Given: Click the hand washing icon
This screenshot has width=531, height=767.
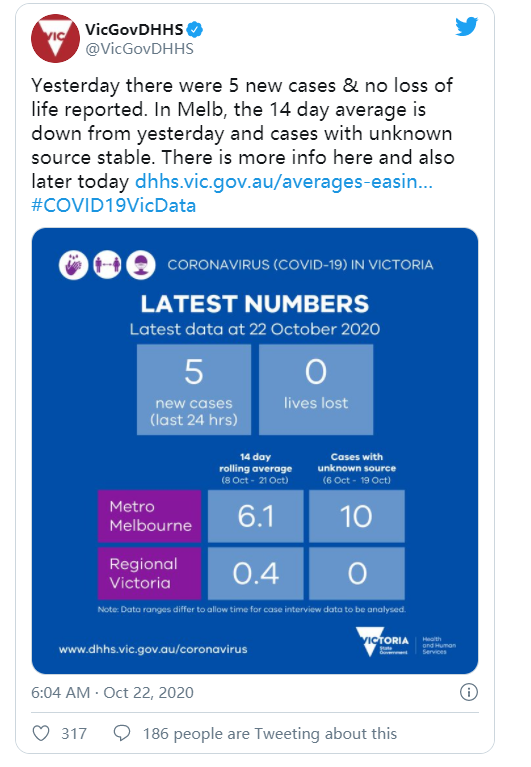Looking at the screenshot, I should pyautogui.click(x=74, y=265).
